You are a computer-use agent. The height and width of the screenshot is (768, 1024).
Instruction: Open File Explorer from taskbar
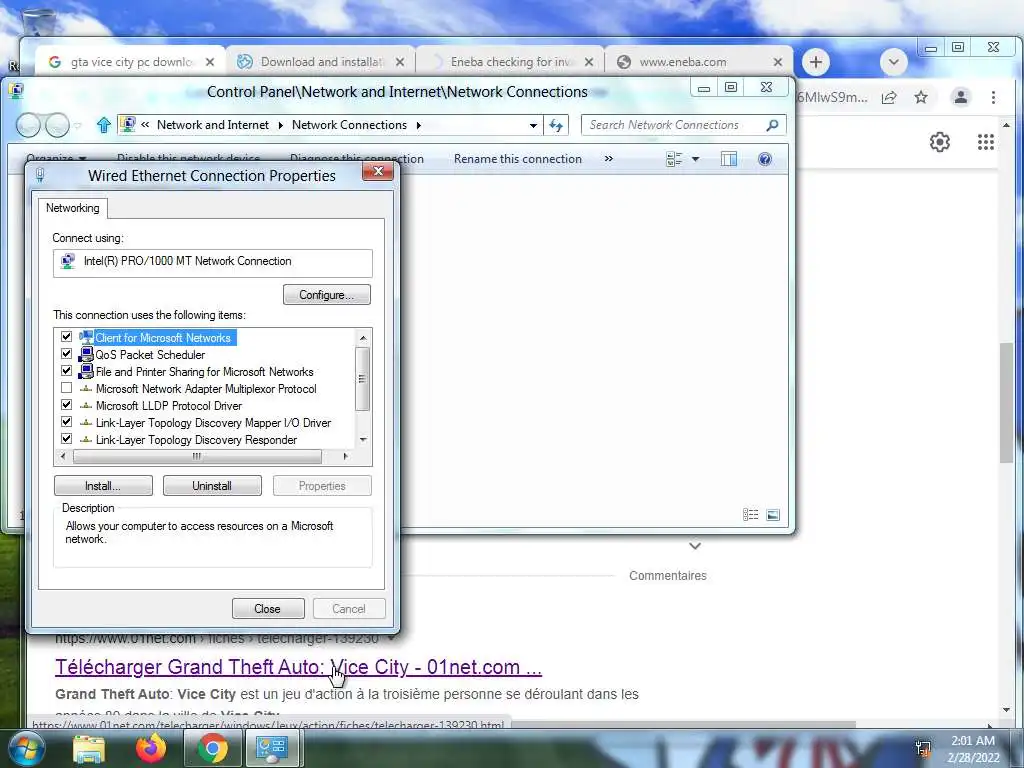click(89, 749)
